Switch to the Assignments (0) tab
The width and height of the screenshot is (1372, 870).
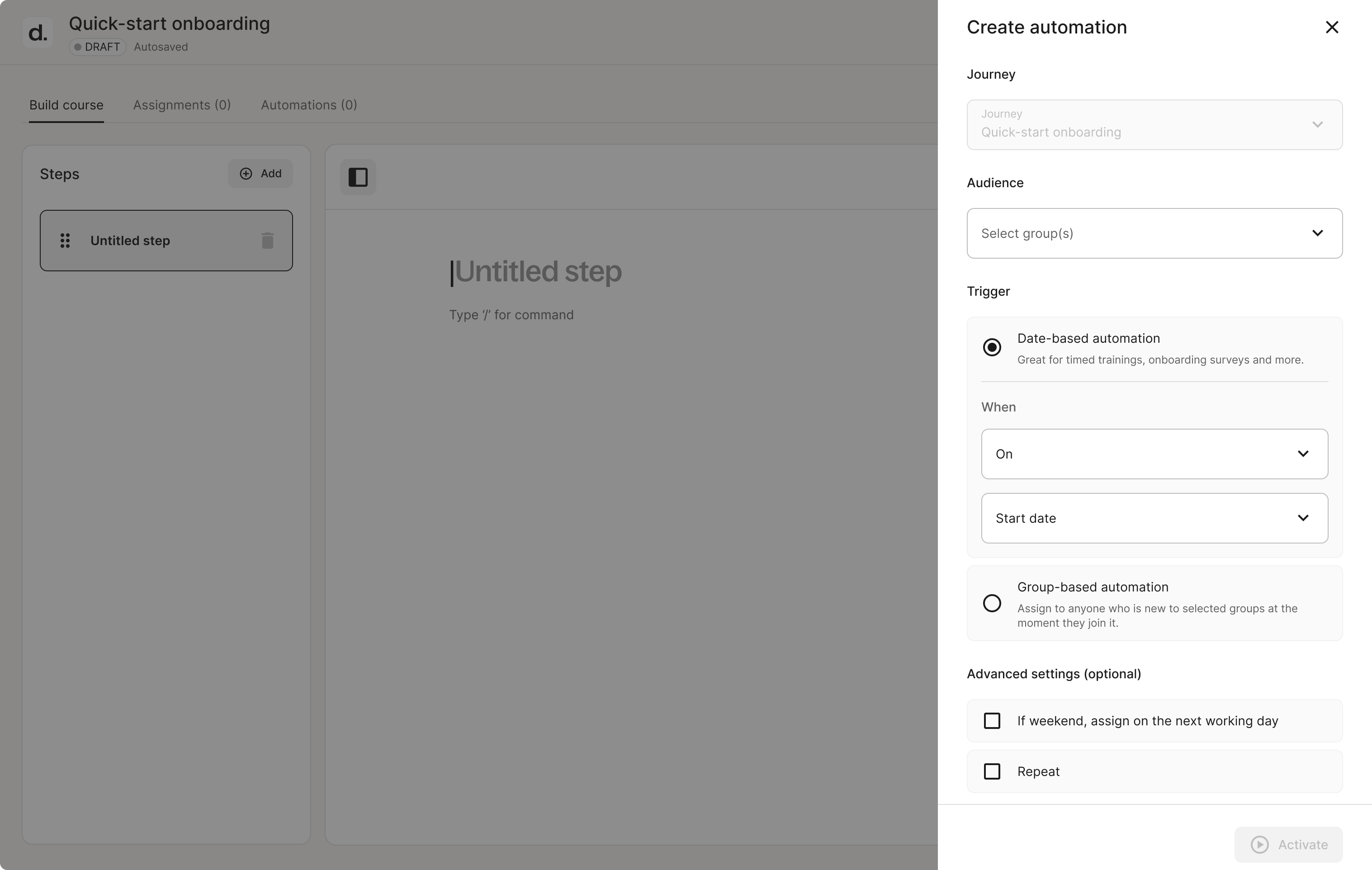tap(182, 105)
